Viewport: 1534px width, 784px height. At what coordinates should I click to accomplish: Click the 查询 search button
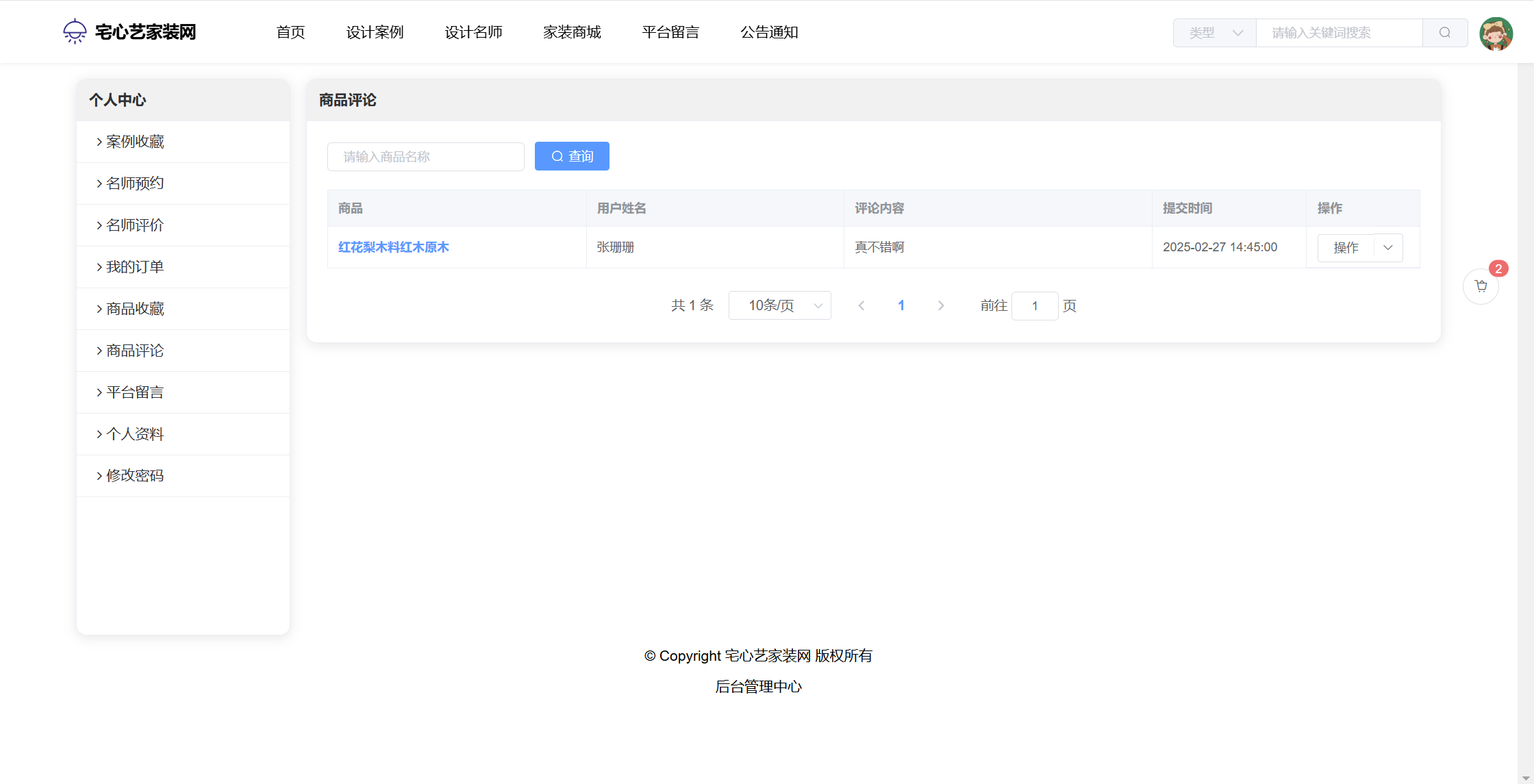pyautogui.click(x=572, y=157)
